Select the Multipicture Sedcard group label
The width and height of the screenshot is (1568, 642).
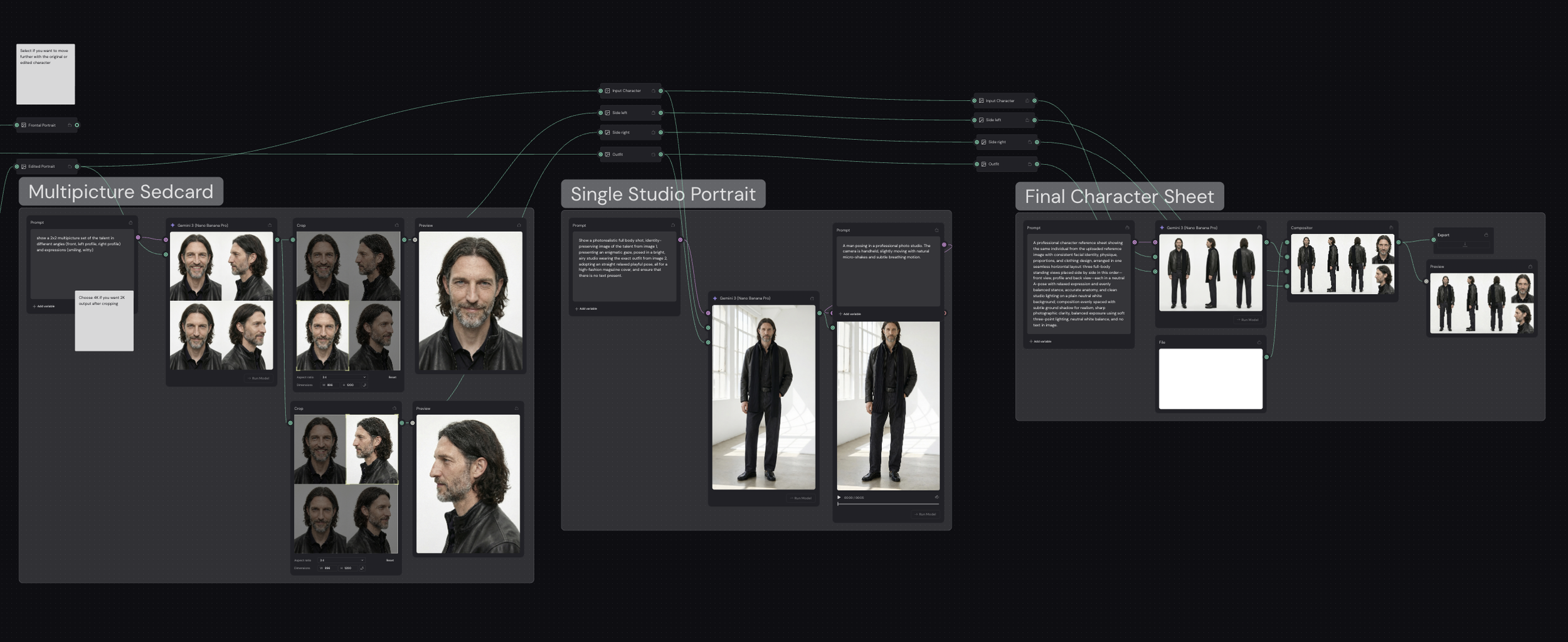click(x=121, y=192)
